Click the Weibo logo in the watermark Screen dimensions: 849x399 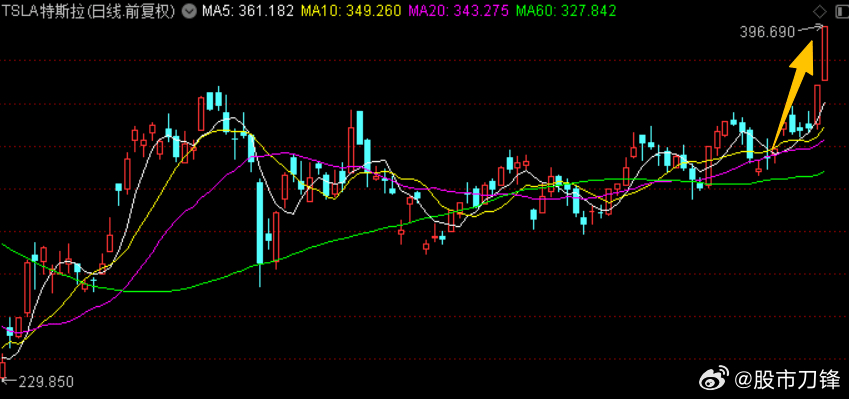[x=715, y=379]
